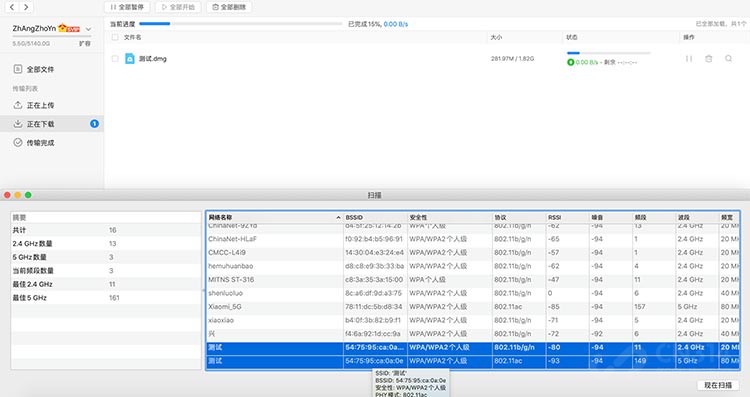The width and height of the screenshot is (750, 397).
Task: Select the Xiaomi_5G network row
Action: tap(473, 307)
